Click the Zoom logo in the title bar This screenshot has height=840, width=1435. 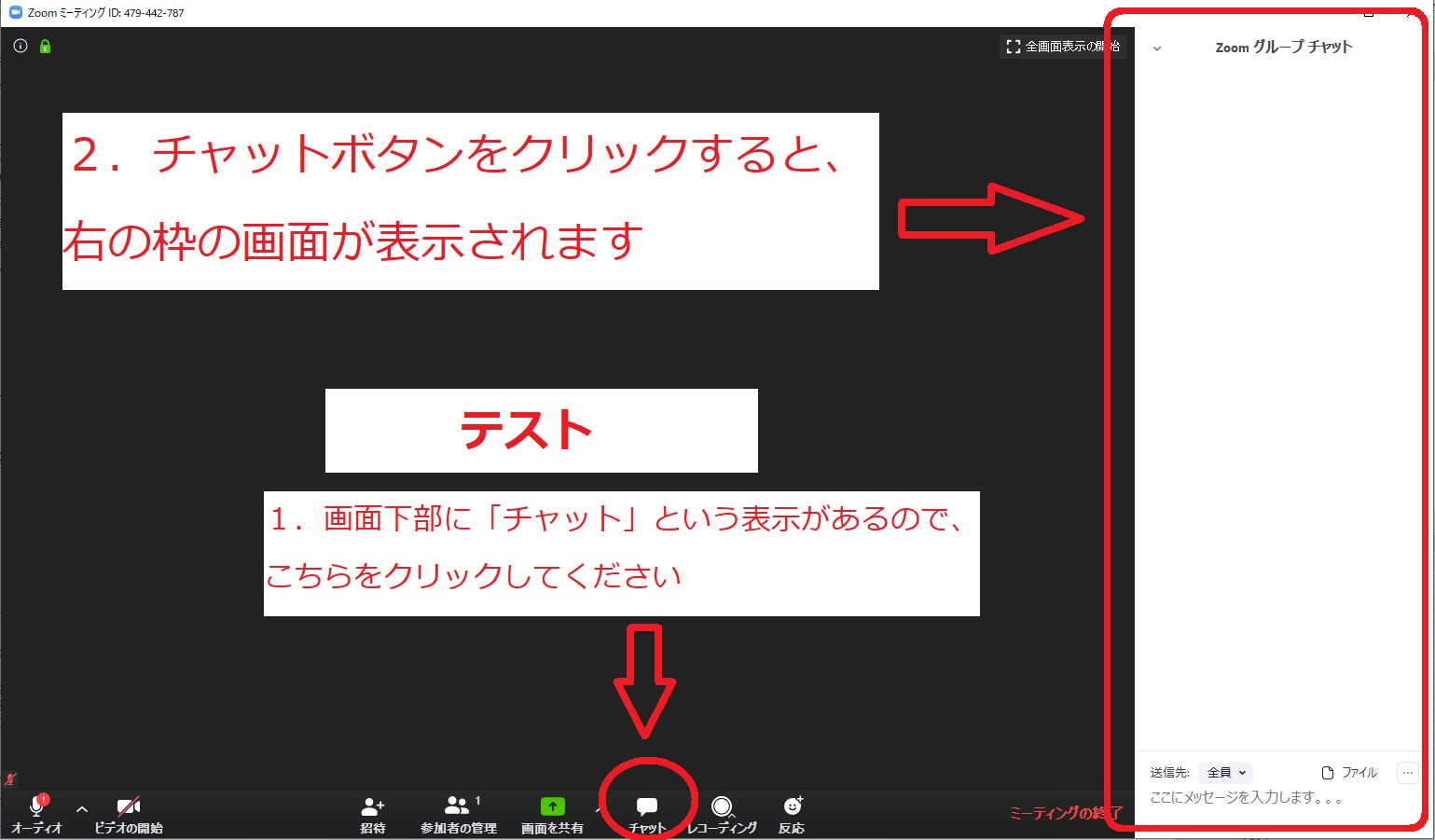(15, 13)
